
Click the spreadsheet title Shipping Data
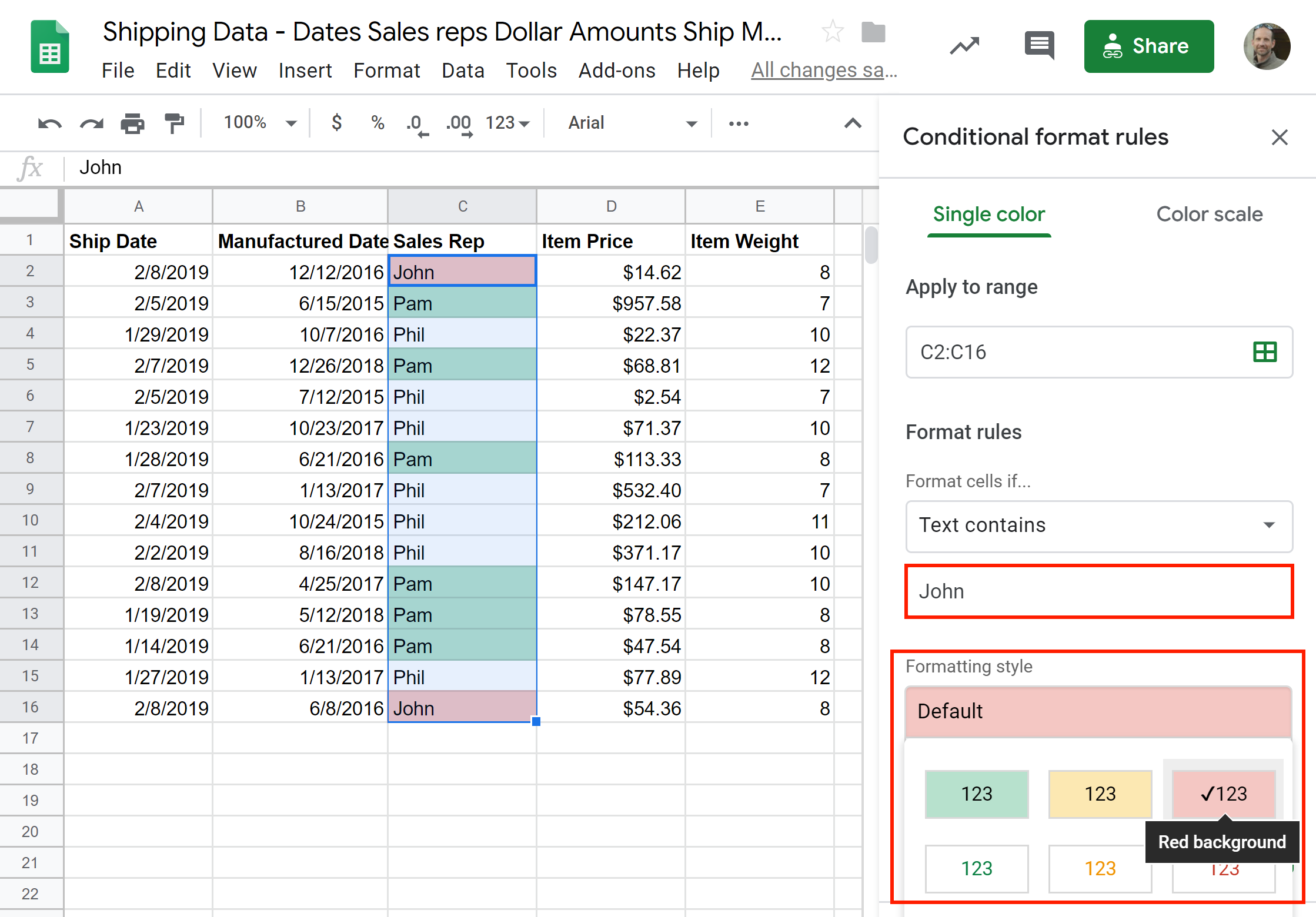(443, 32)
